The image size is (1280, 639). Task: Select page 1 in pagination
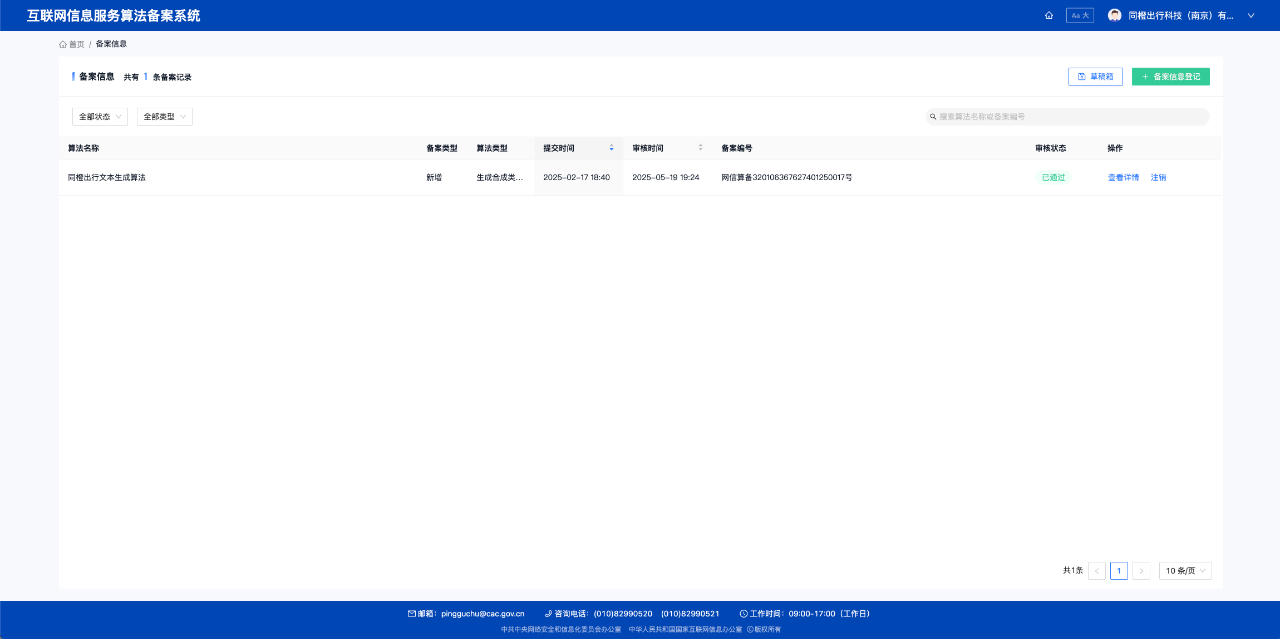click(1119, 571)
